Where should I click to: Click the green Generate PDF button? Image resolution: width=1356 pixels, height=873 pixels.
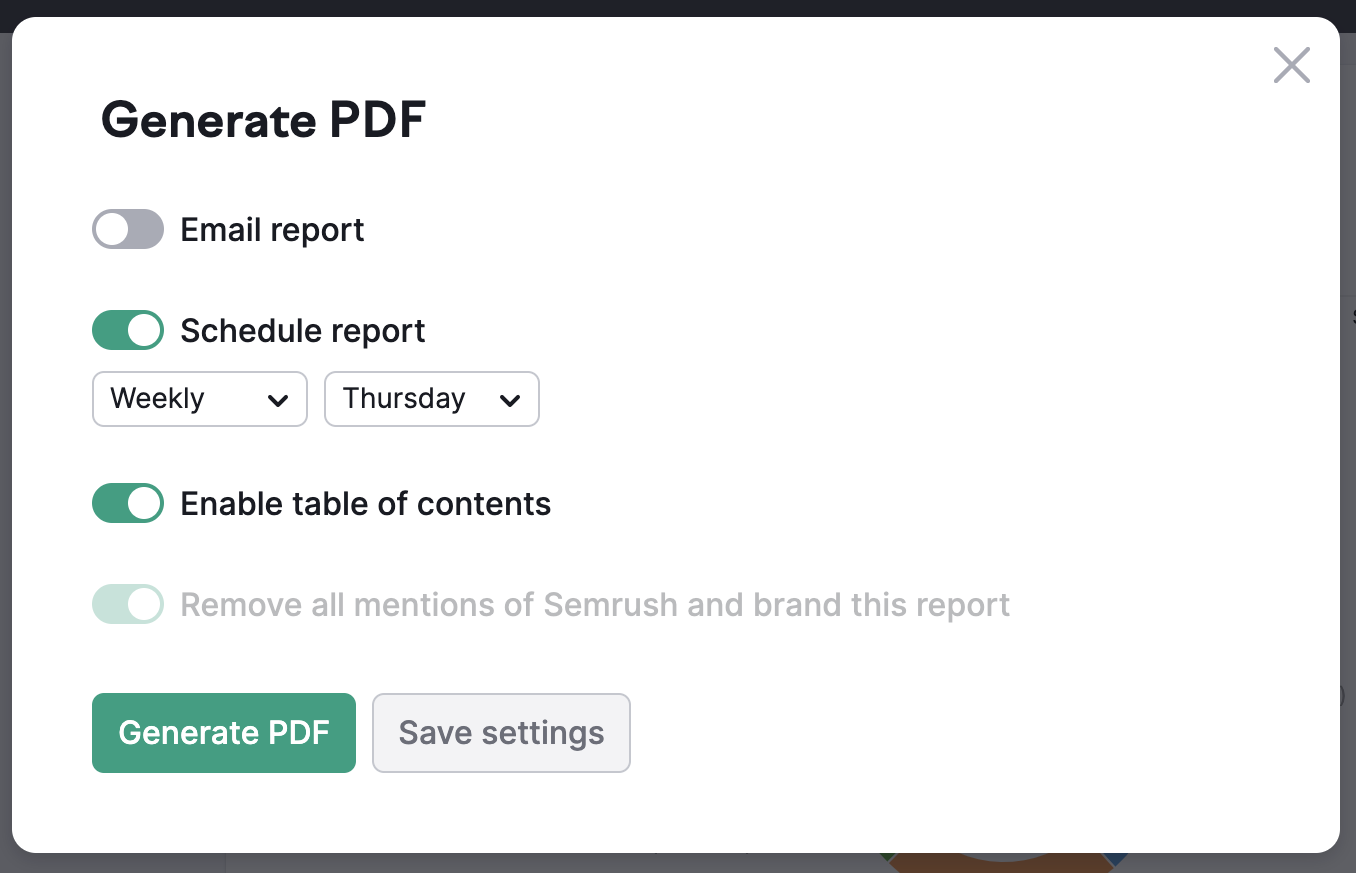pos(223,732)
